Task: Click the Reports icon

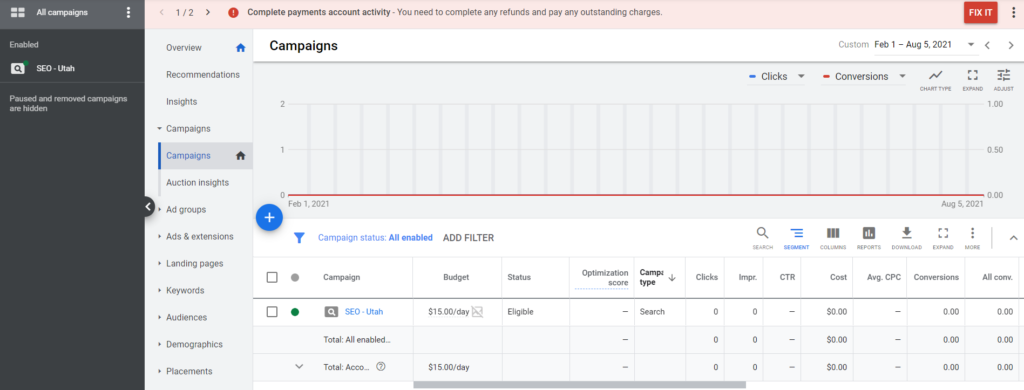Action: [x=869, y=238]
